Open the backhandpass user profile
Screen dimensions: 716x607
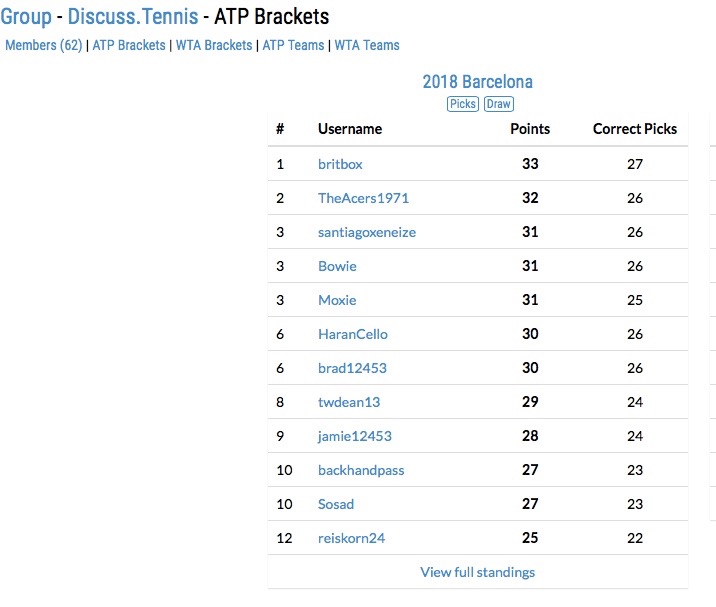pyautogui.click(x=361, y=470)
